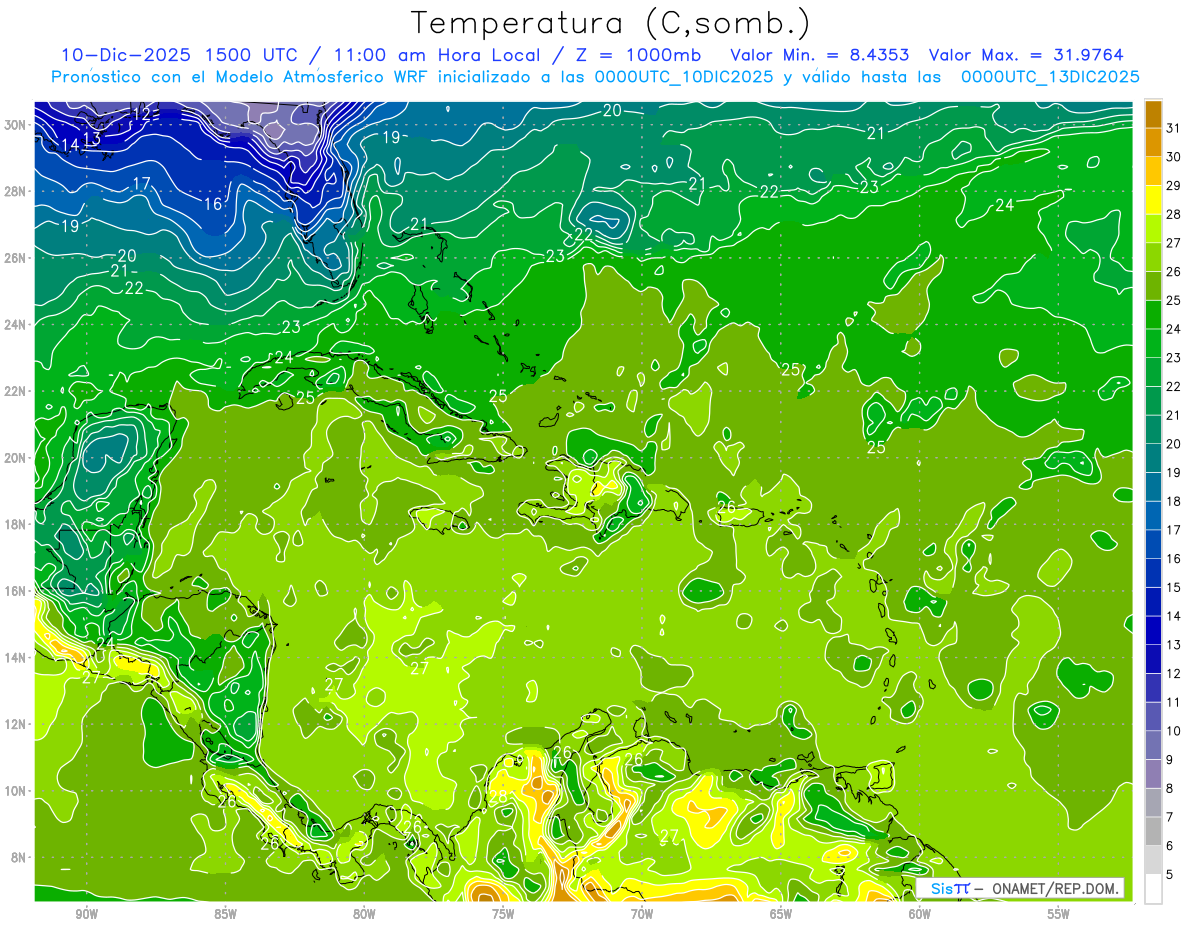This screenshot has height=927, width=1200.
Task: Click the colorbar scale value 13
Action: [x=1174, y=645]
